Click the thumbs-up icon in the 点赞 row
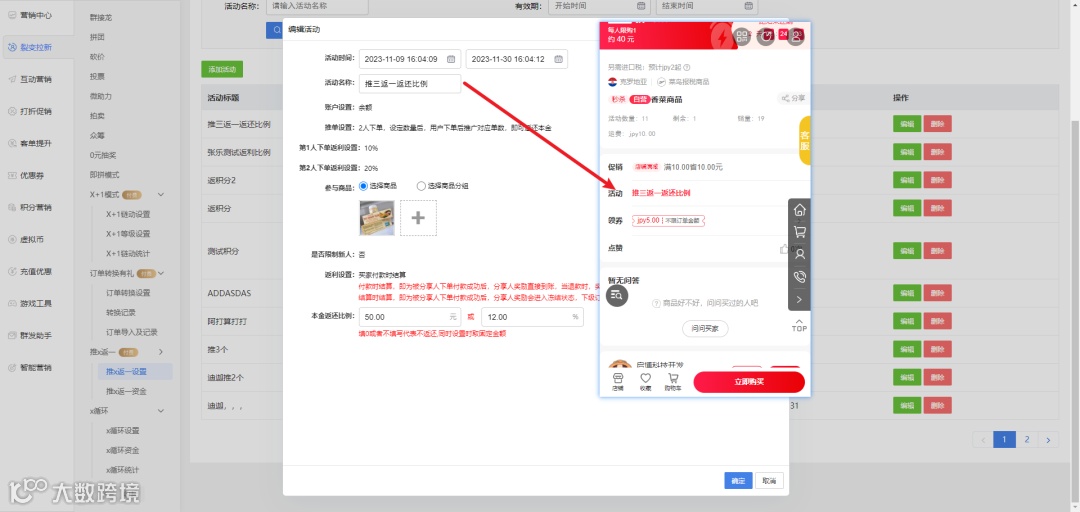The width and height of the screenshot is (1080, 512). click(784, 249)
